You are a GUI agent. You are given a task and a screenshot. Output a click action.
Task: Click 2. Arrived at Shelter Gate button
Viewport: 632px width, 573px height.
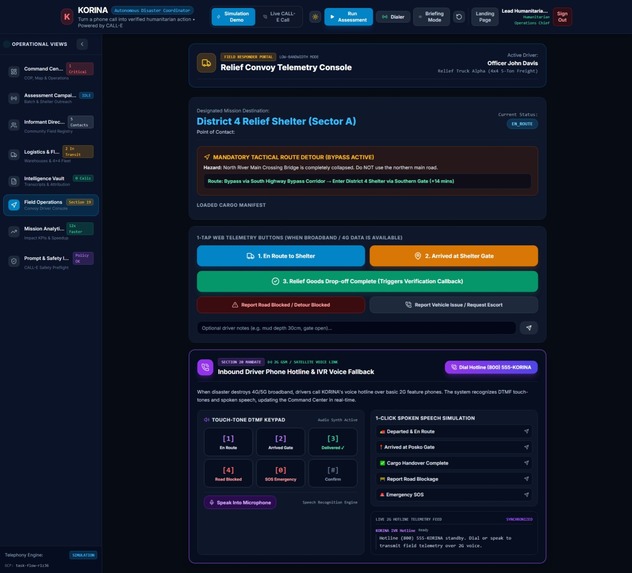[x=454, y=256]
